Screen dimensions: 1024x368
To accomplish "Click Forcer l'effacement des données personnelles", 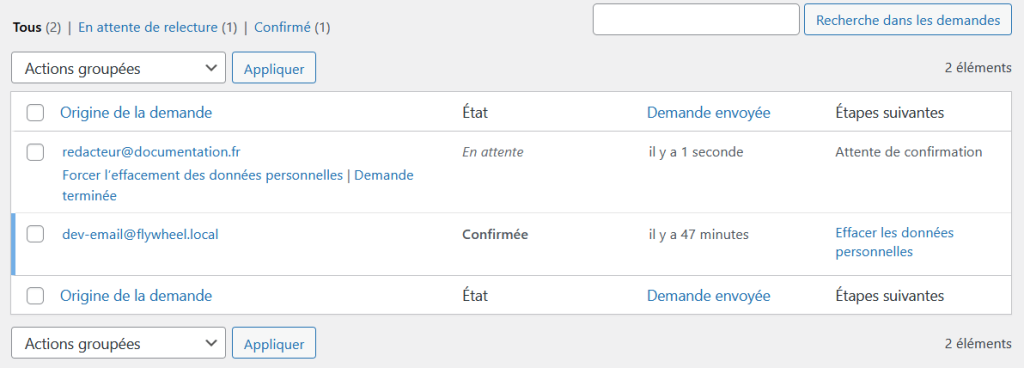I will tap(202, 175).
